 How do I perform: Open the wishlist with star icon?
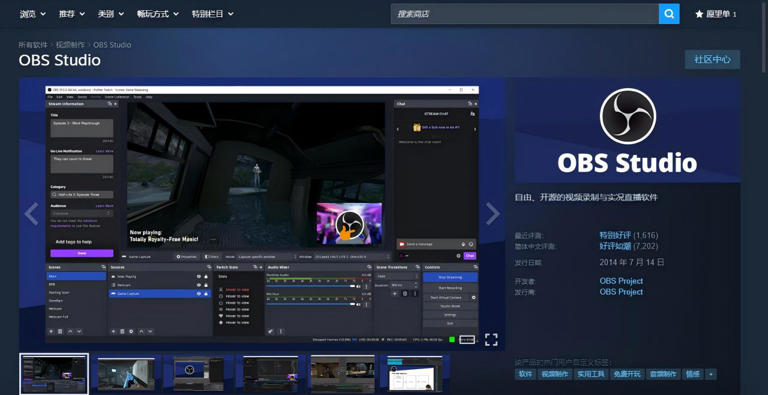click(x=716, y=14)
